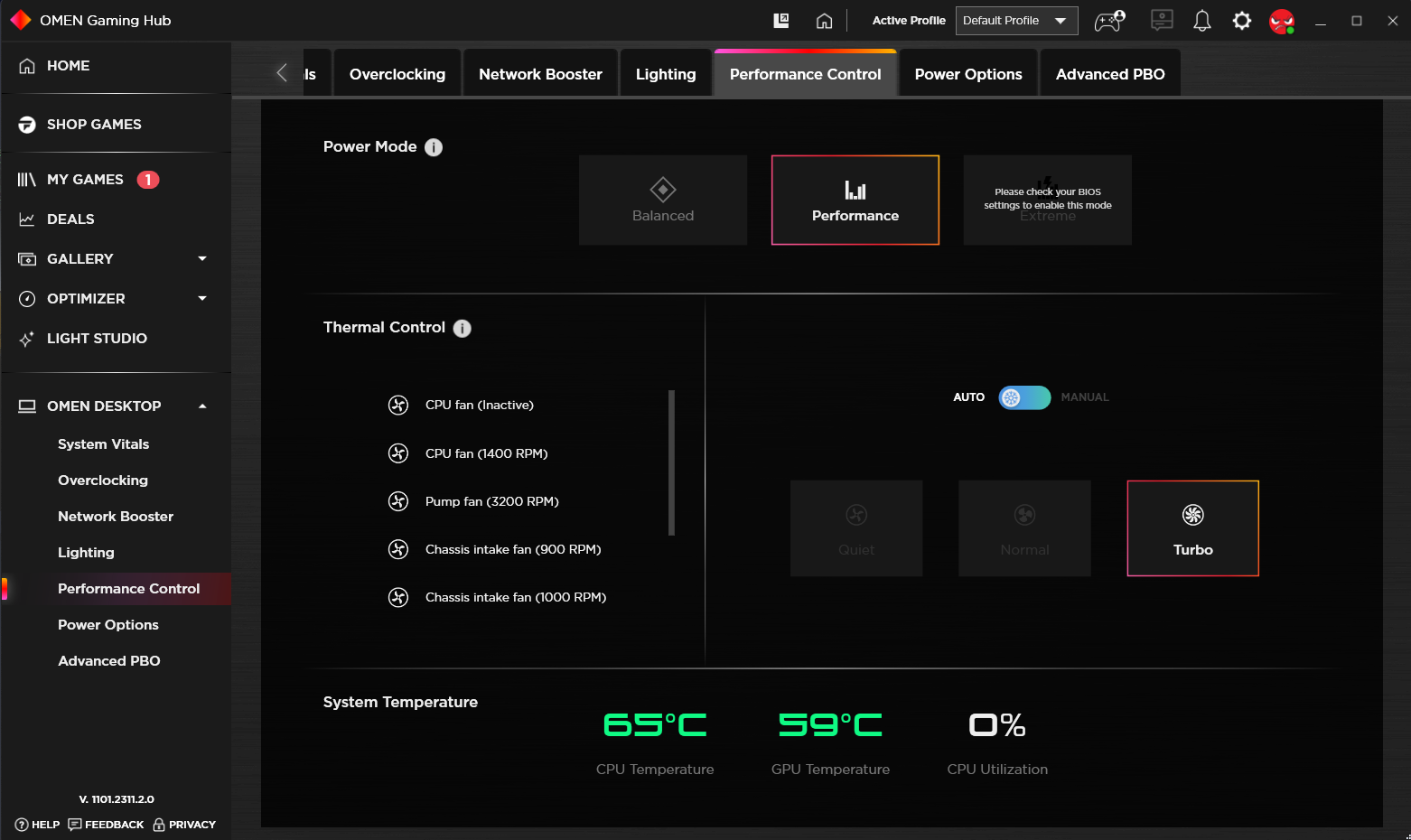Switch to the Lighting tab

coord(666,74)
